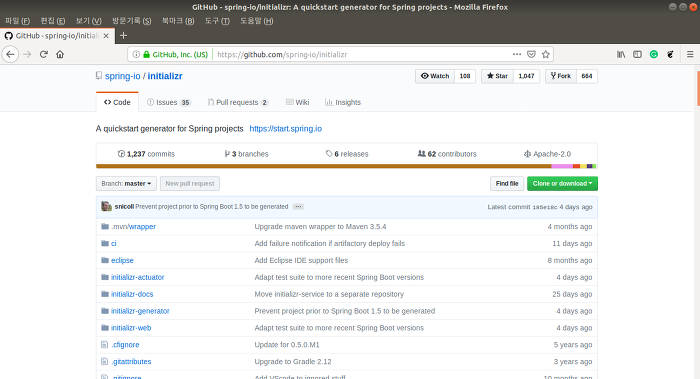Open the 편집 (E) menu
This screenshot has height=379, width=700.
(x=53, y=21)
